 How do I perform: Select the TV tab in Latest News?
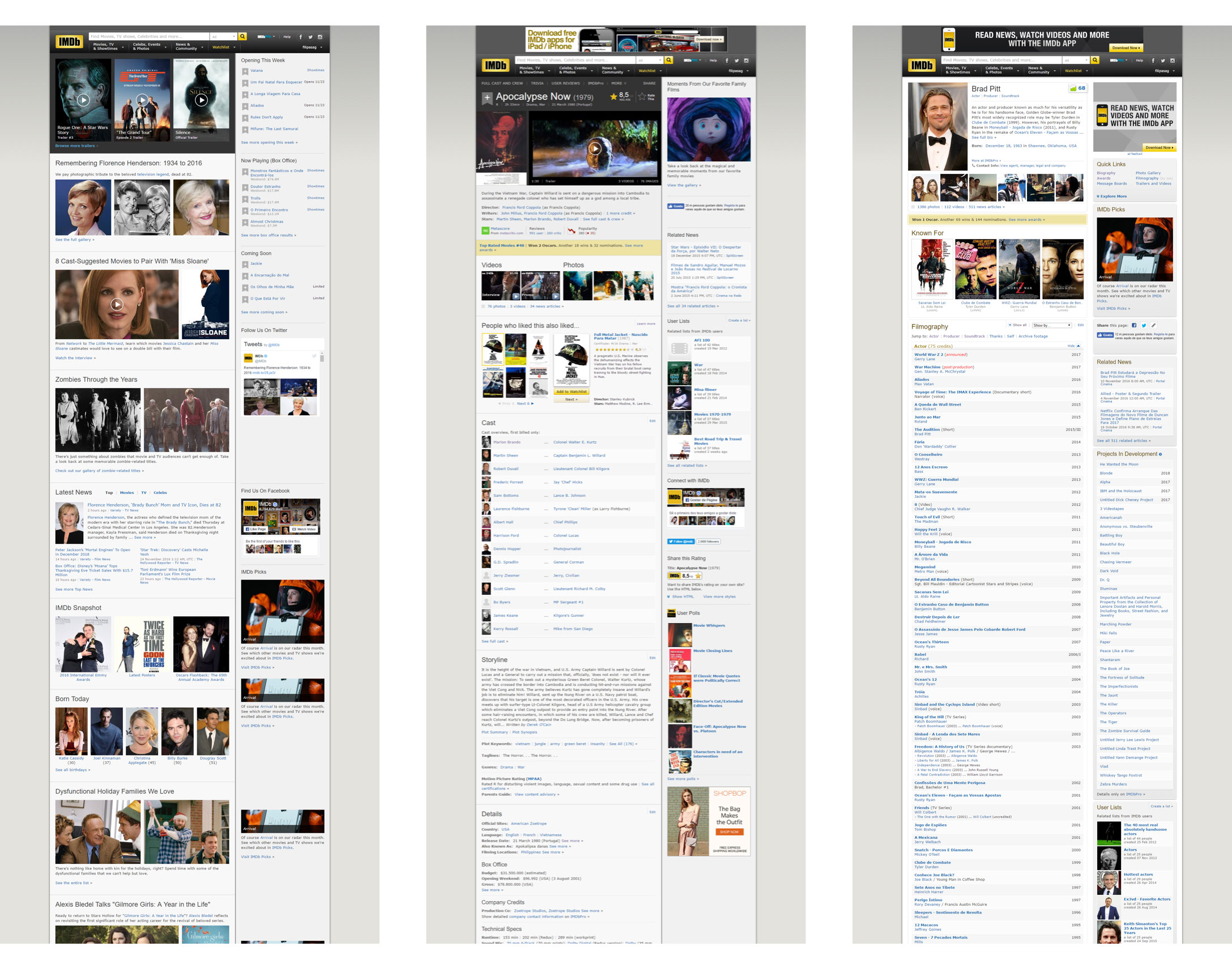point(144,493)
